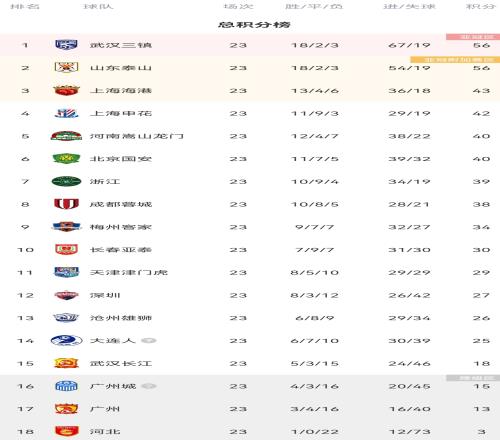Tap the grey badge beside 大连人
The image size is (500, 440).
pyautogui.click(x=149, y=340)
